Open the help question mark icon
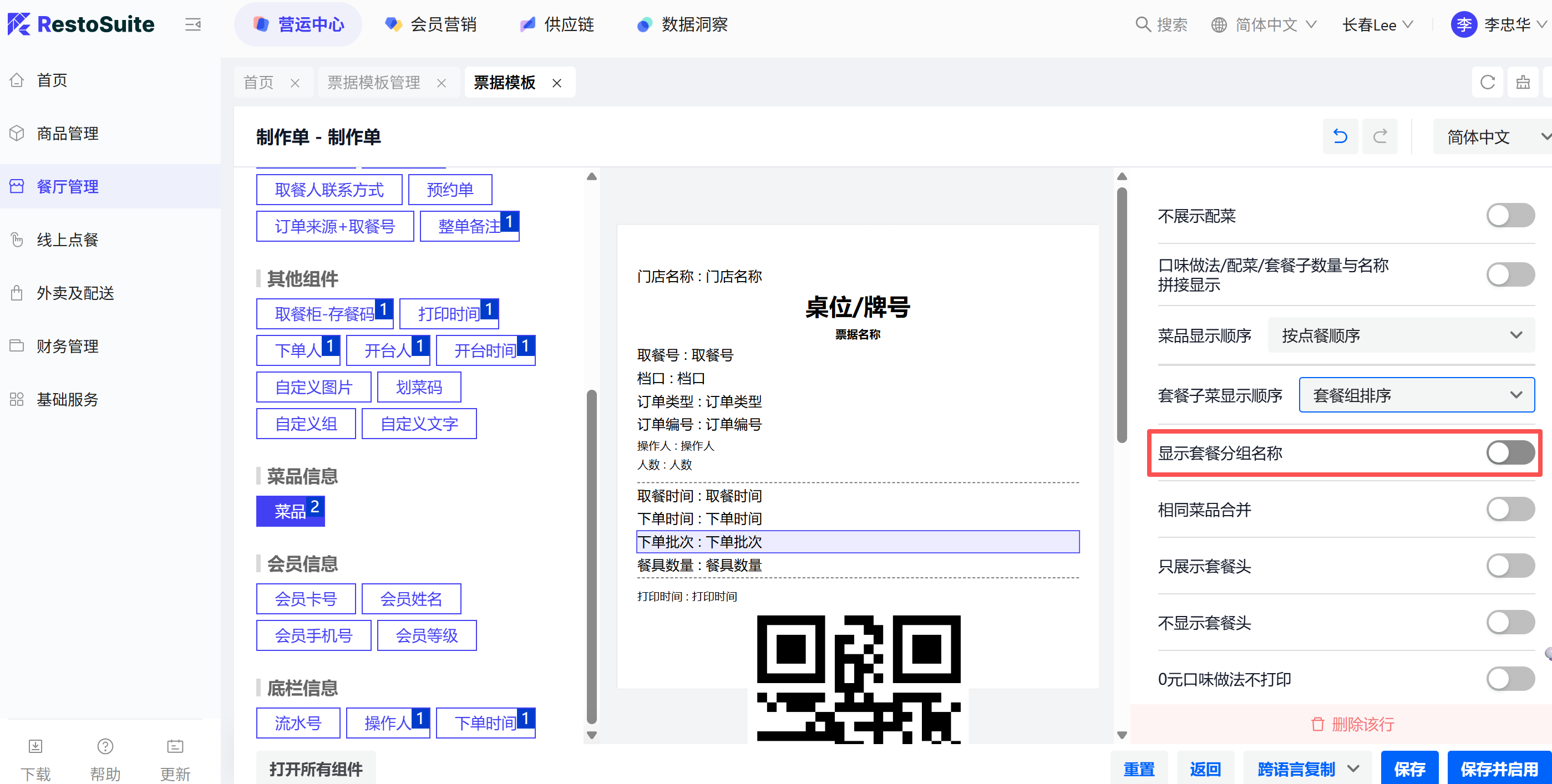1552x784 pixels. [105, 747]
